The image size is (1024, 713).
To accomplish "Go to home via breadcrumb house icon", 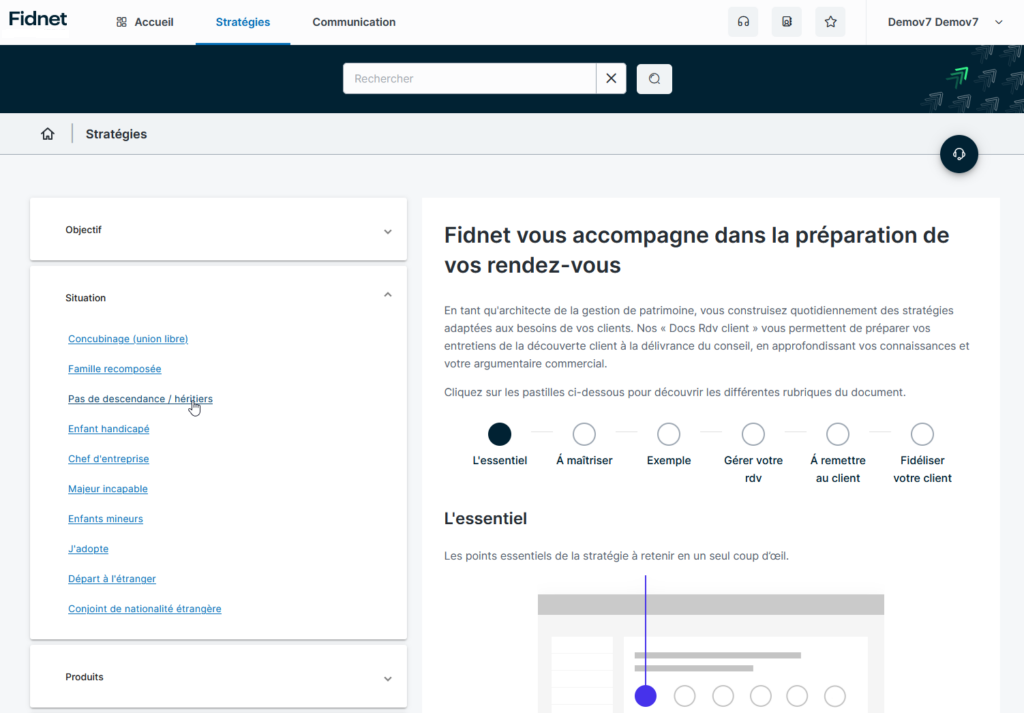I will [47, 134].
